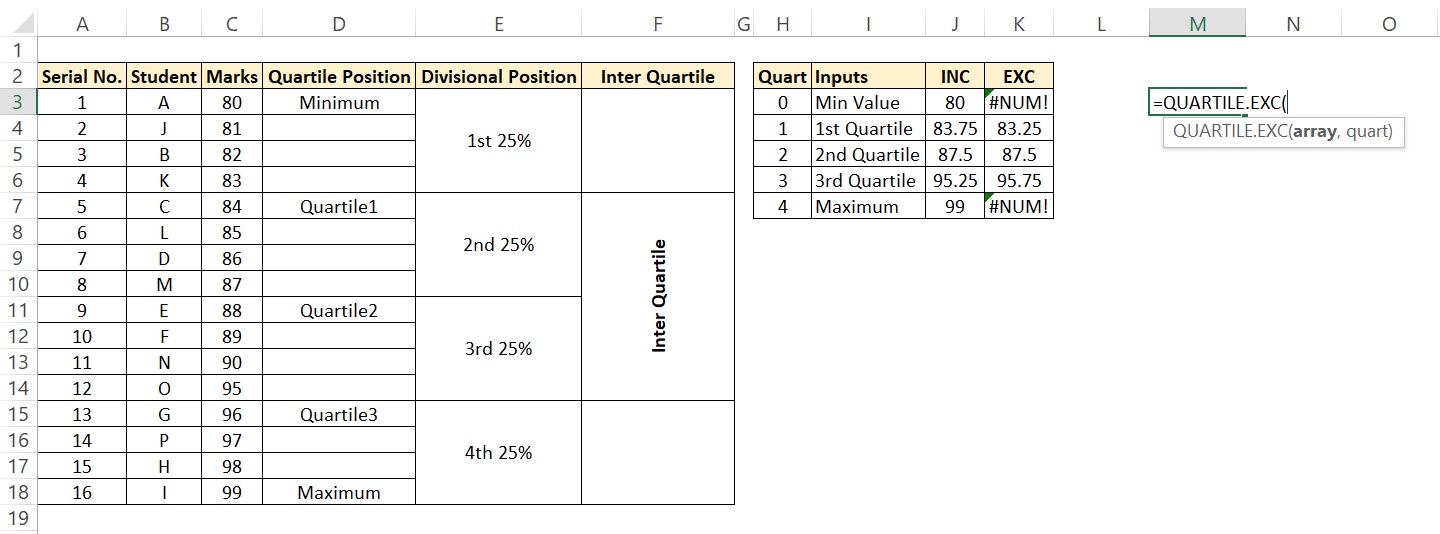Select the #NUM! error cell in Maximum row
Viewport: 1440px width, 534px height.
coord(1019,206)
